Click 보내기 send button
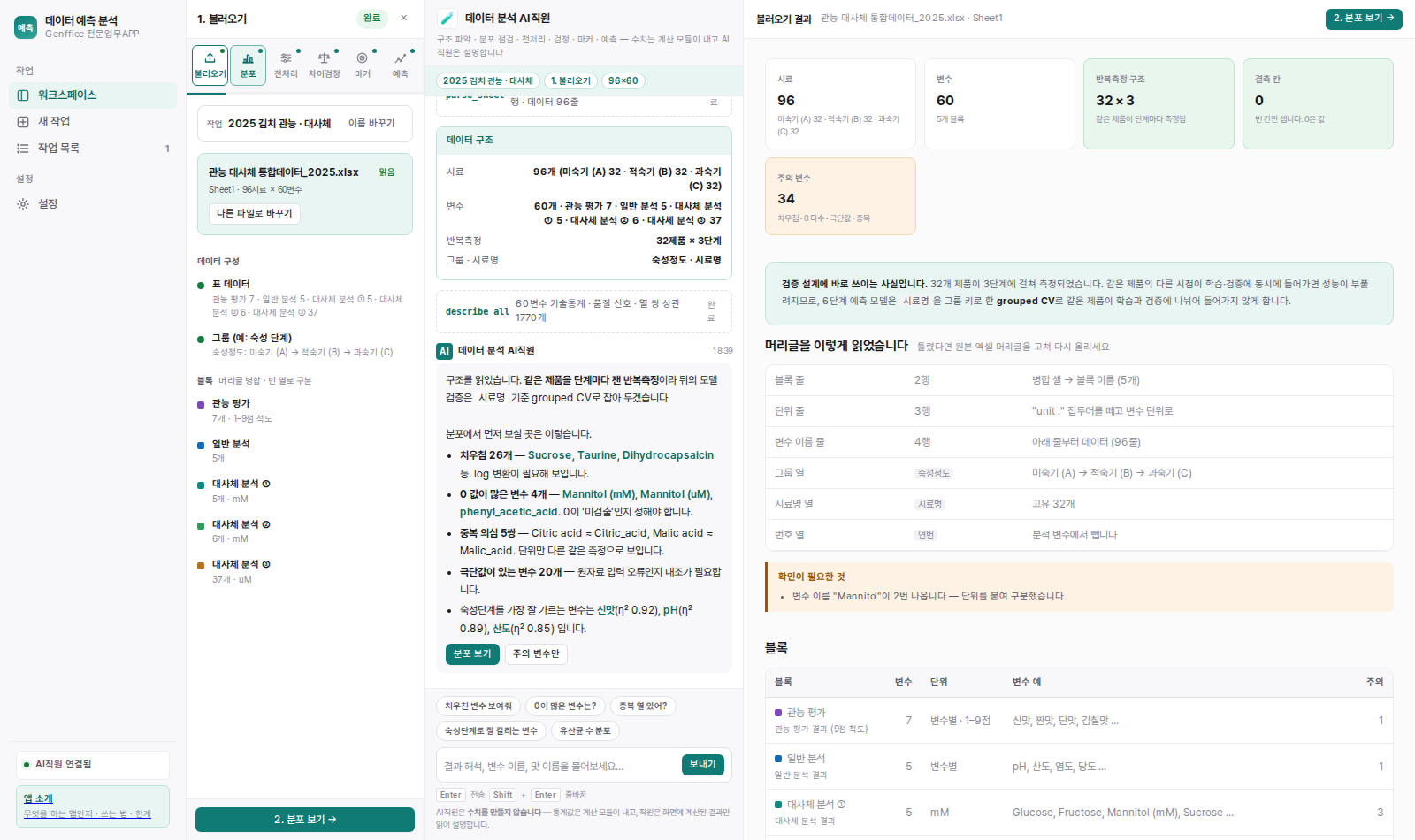Screen dimensions: 1415x840 coord(703,765)
